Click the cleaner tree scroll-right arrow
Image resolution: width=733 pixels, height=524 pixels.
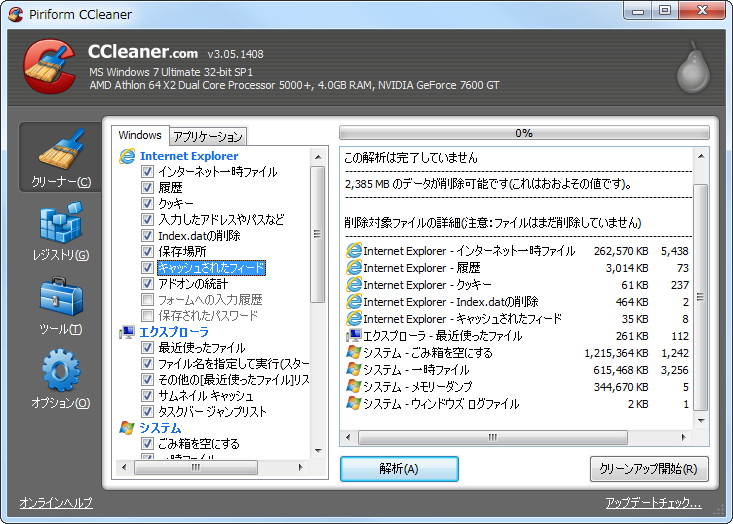300,467
